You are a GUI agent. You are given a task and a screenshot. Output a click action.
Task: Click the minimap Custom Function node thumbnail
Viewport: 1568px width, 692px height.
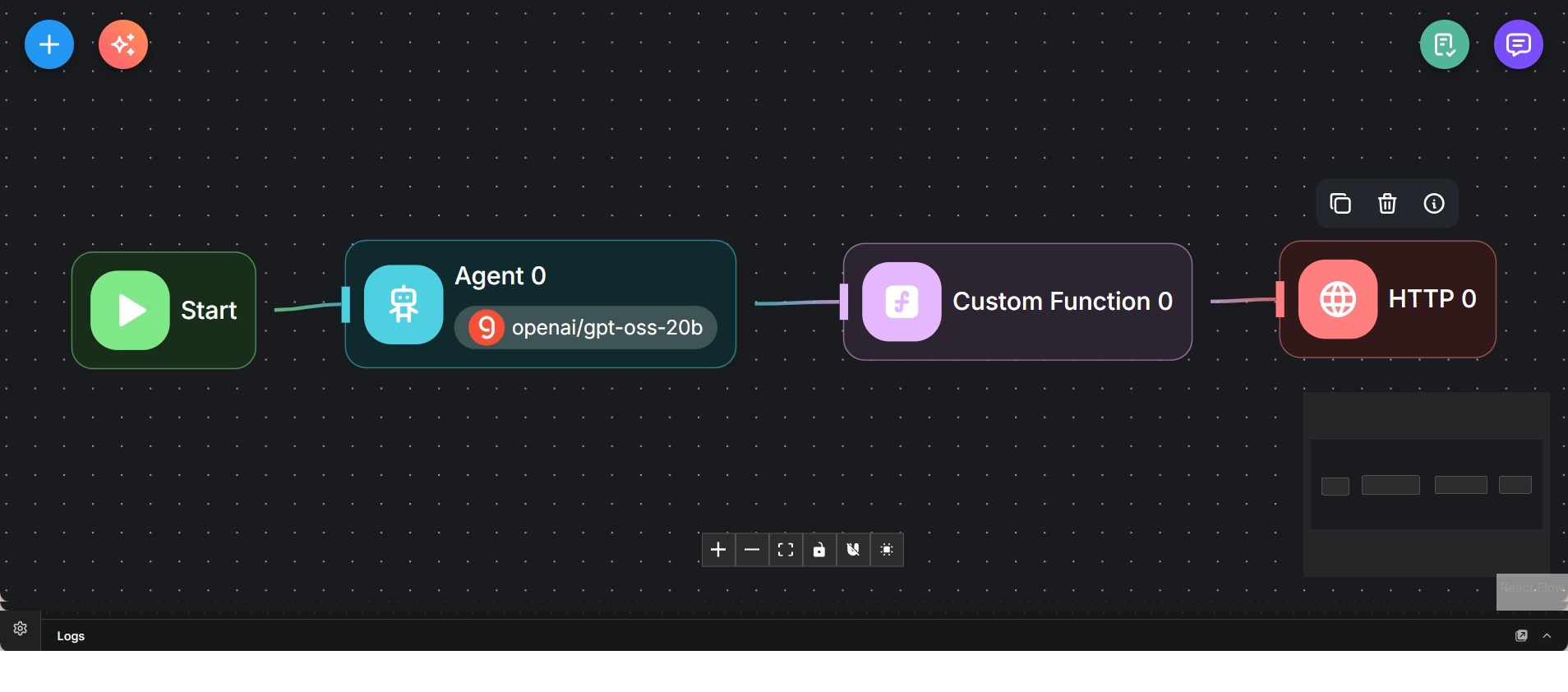pos(1460,485)
